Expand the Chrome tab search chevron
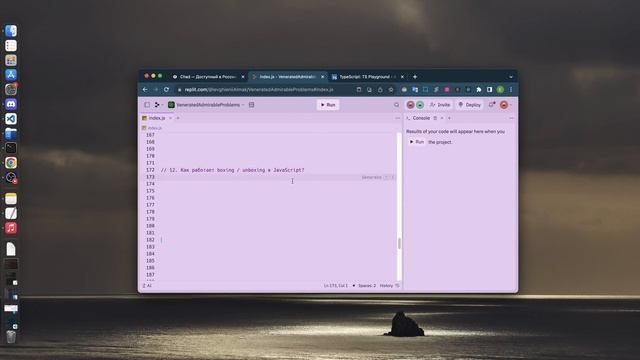This screenshot has height=360, width=640. (x=511, y=77)
